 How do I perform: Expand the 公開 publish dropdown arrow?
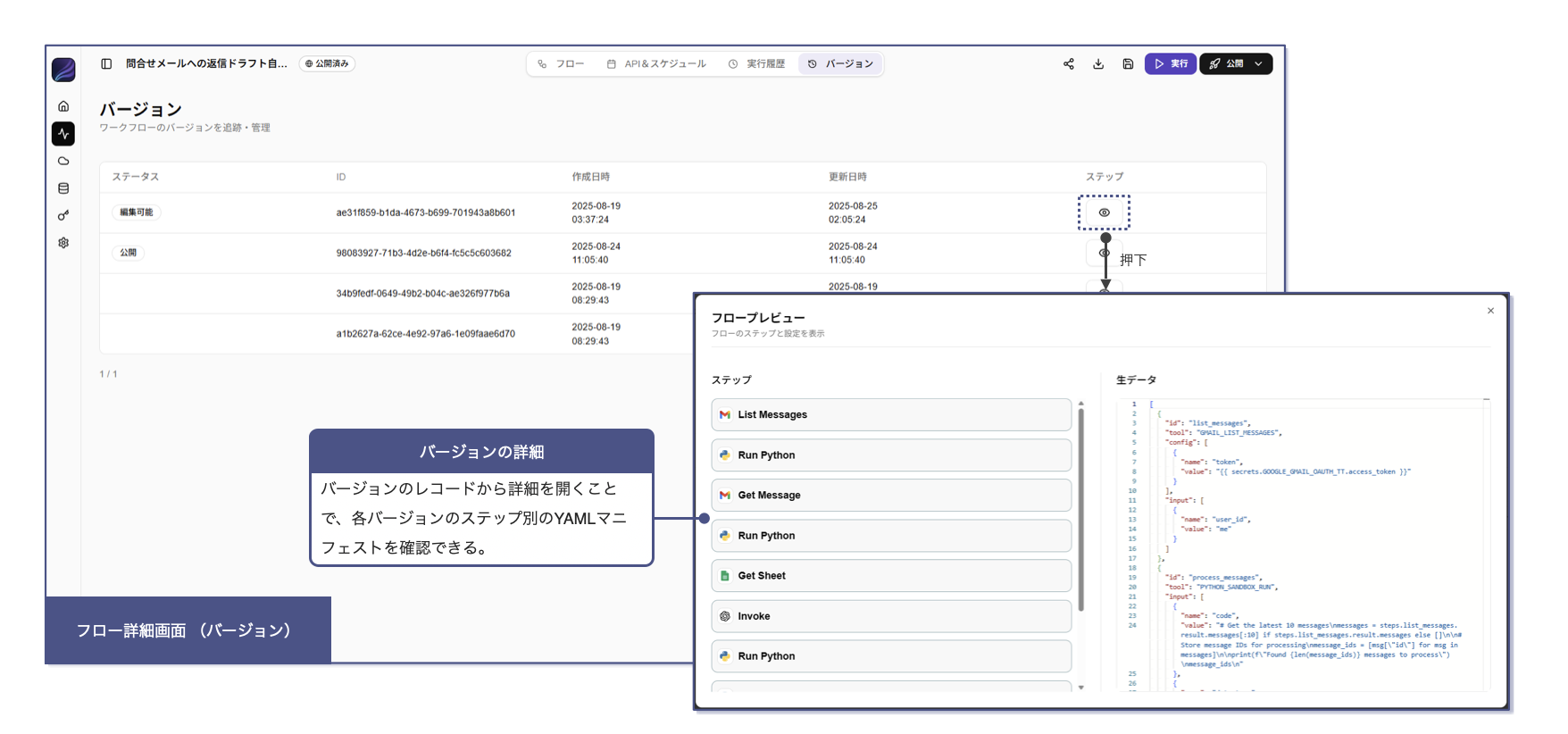pyautogui.click(x=1259, y=63)
